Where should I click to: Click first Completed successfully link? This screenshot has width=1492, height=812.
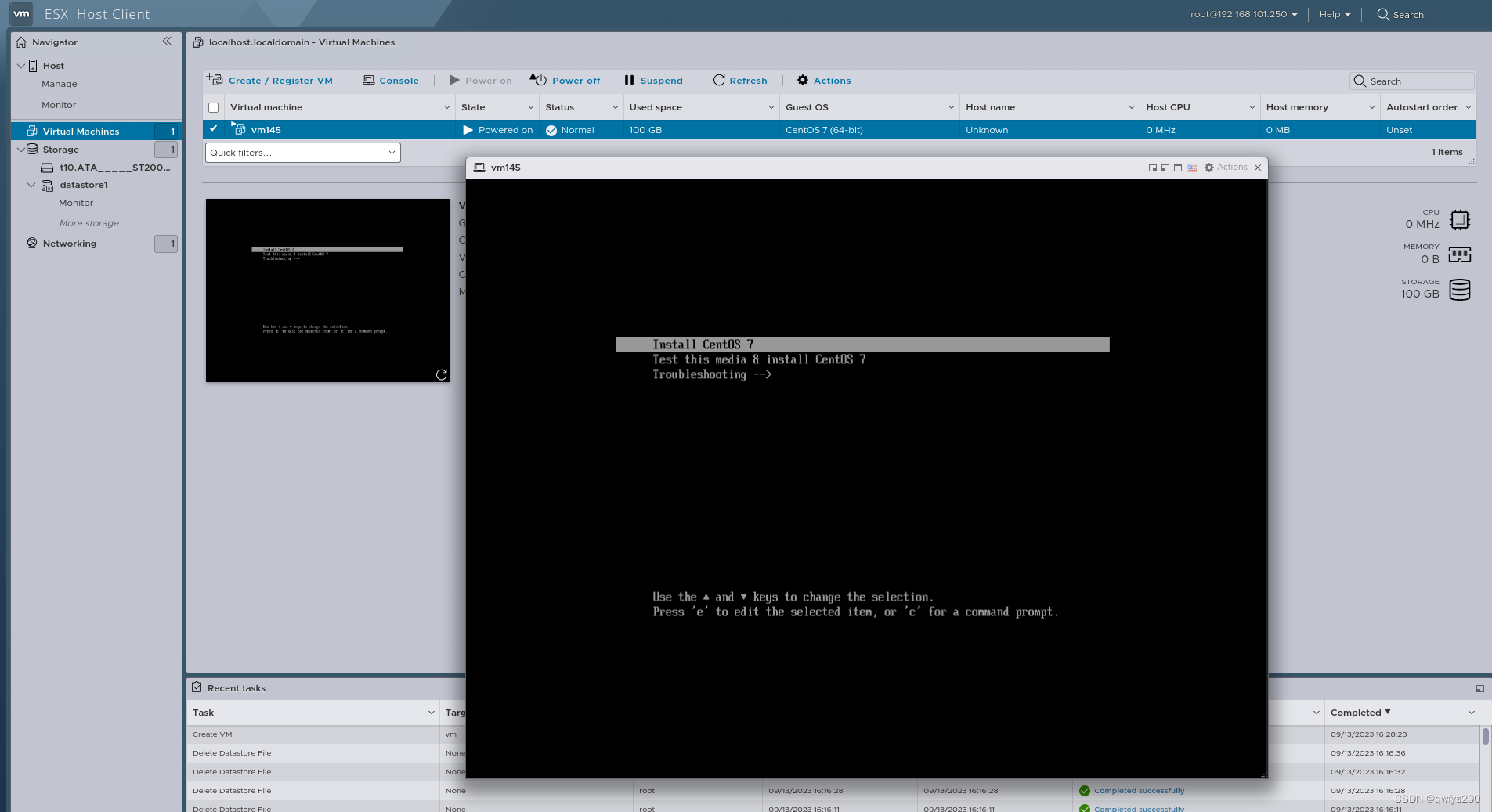tap(1139, 791)
